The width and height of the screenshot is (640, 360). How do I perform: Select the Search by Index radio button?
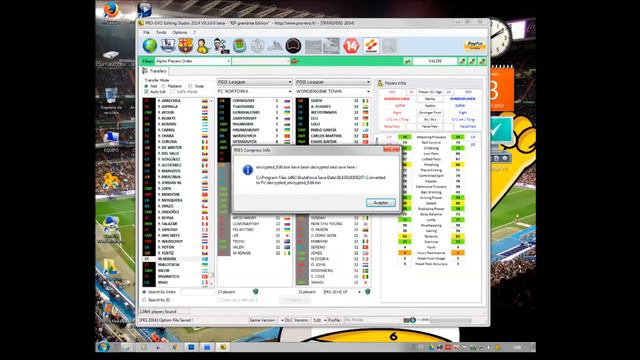click(144, 292)
